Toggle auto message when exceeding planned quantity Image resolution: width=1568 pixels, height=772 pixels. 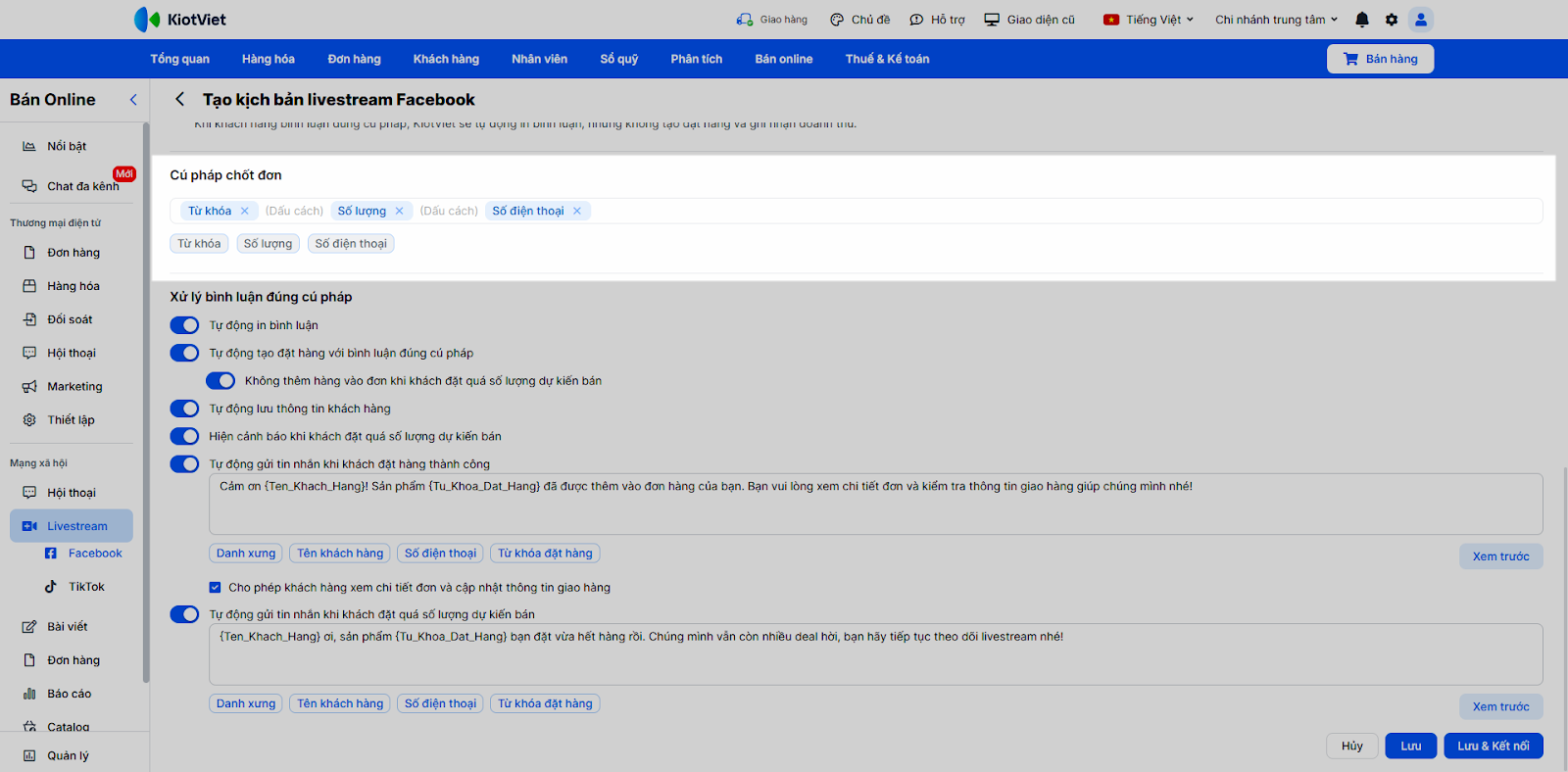tap(184, 614)
